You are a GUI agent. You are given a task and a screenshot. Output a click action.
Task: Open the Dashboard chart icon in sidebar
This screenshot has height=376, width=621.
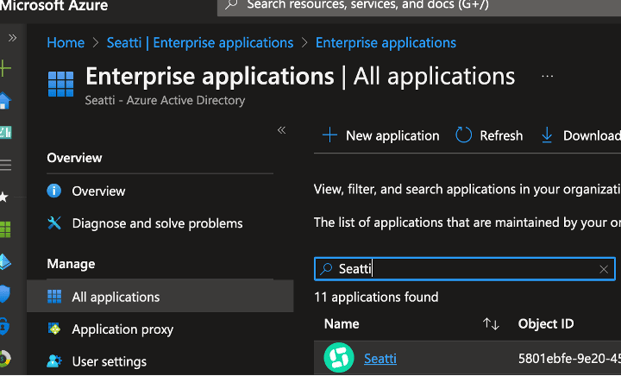(x=6, y=132)
